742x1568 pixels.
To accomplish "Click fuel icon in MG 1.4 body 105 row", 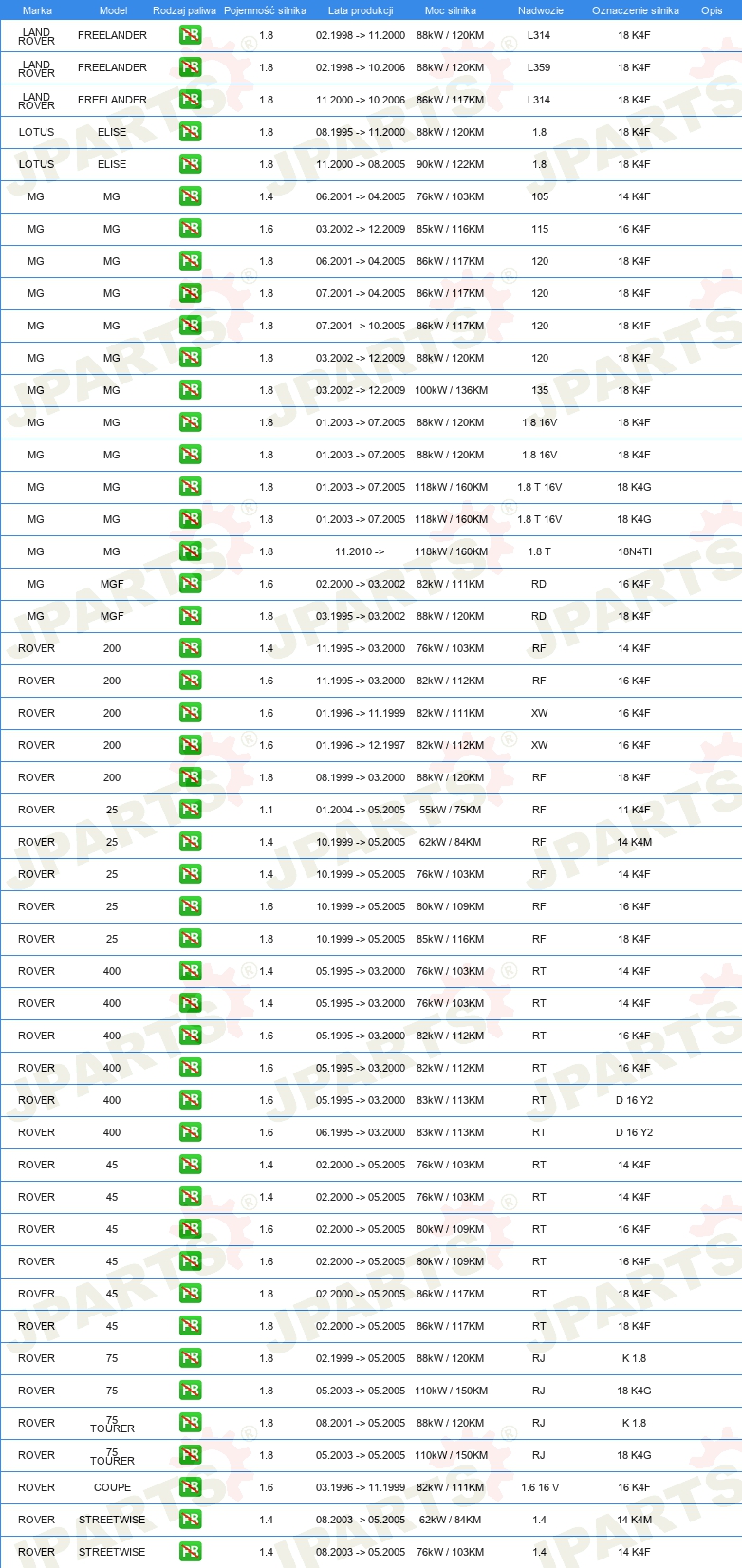I will click(x=191, y=196).
